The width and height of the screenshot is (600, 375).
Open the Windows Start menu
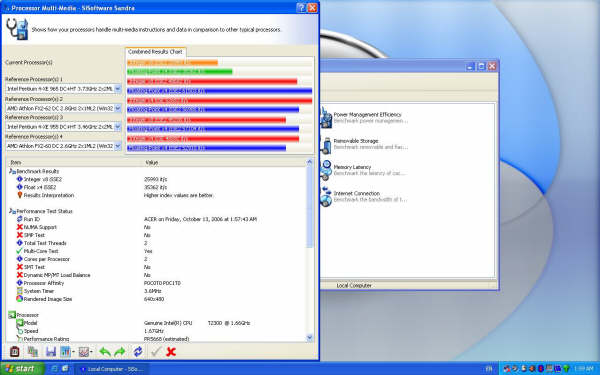click(22, 368)
